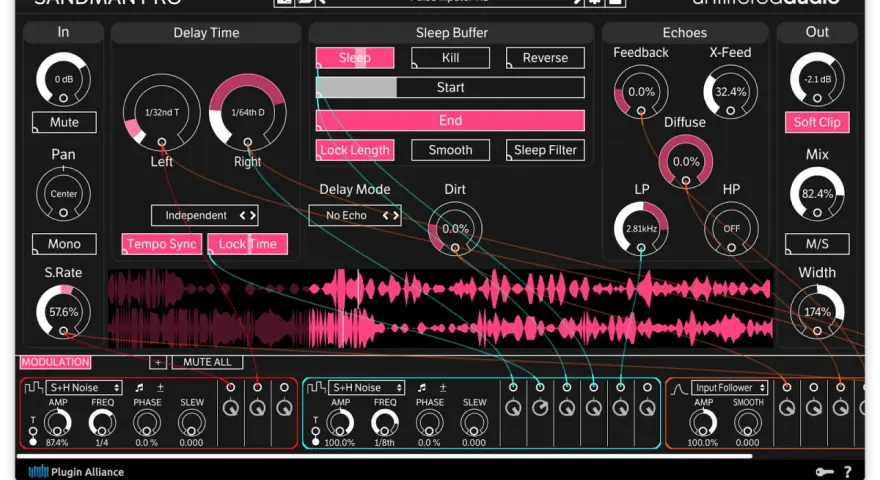This screenshot has height=480, width=880.
Task: Open the cyan modulator's S+H Noise dropdown
Action: pos(366,387)
